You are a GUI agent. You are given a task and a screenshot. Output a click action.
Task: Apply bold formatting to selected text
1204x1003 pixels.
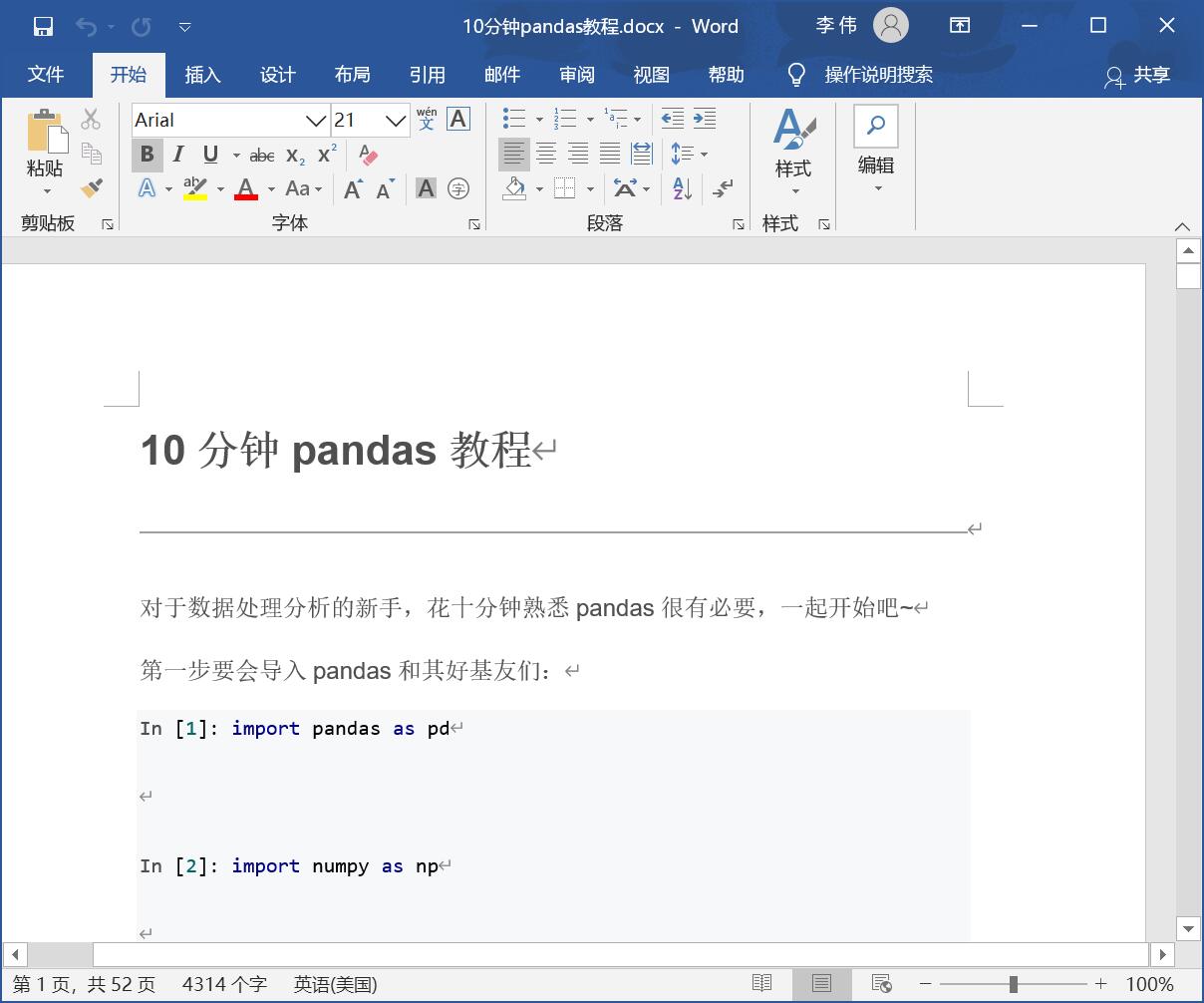[147, 155]
